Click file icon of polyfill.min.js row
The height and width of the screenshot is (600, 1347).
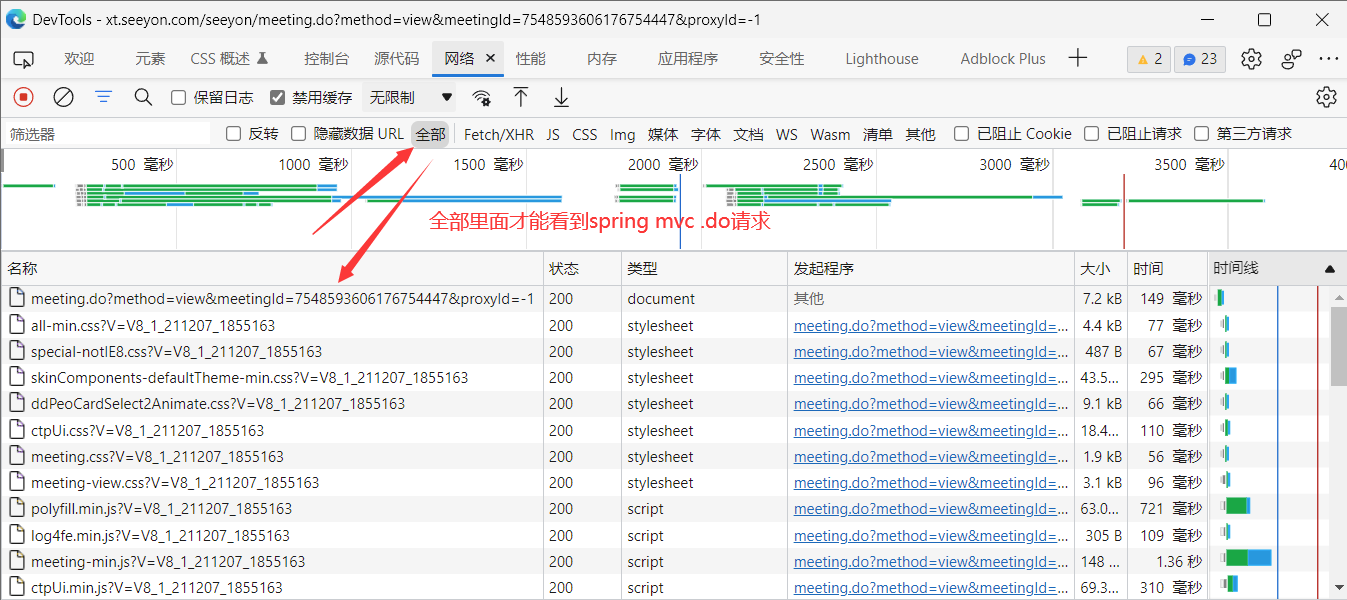(x=16, y=509)
